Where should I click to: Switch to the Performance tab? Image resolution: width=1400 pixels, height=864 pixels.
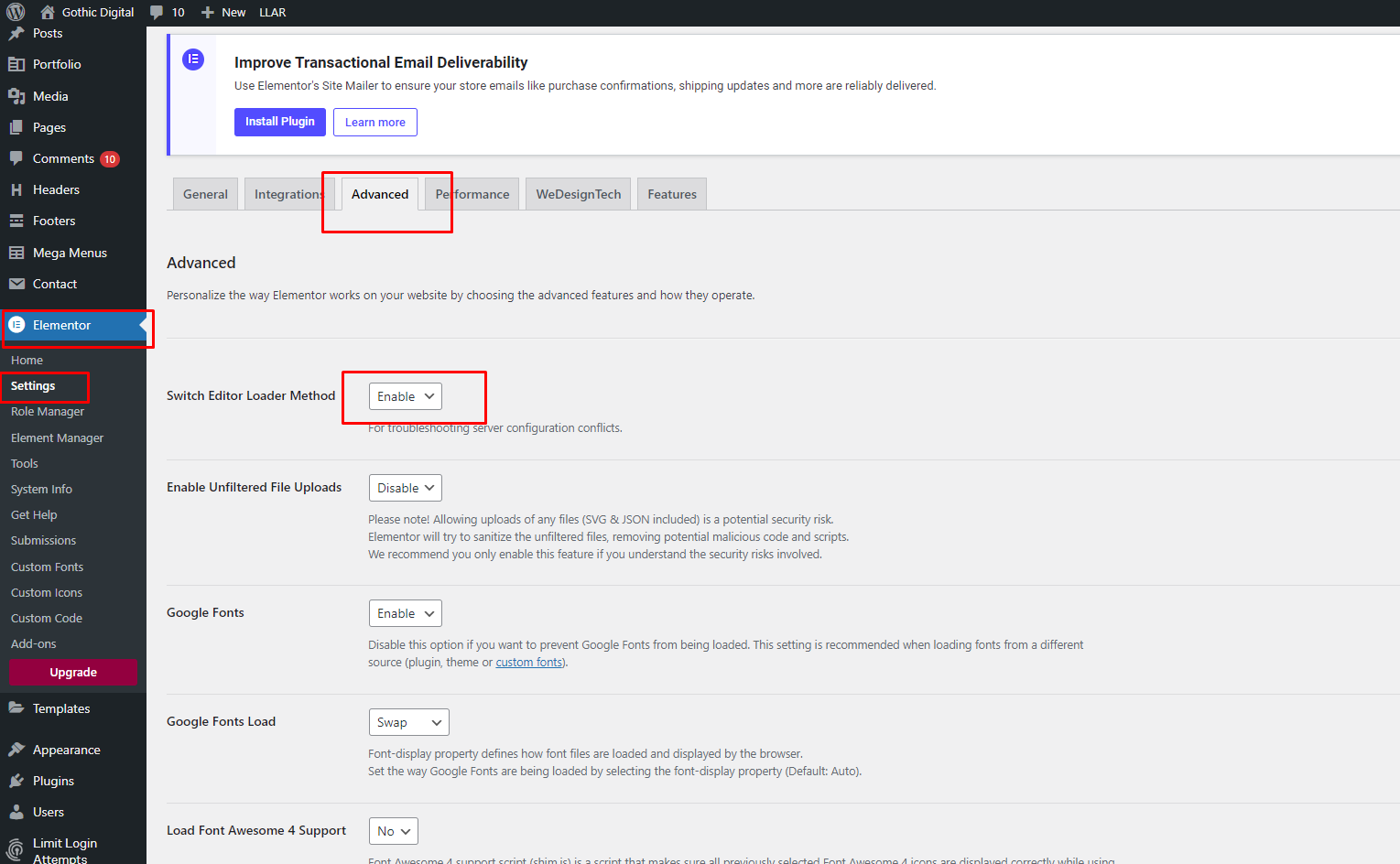point(472,194)
